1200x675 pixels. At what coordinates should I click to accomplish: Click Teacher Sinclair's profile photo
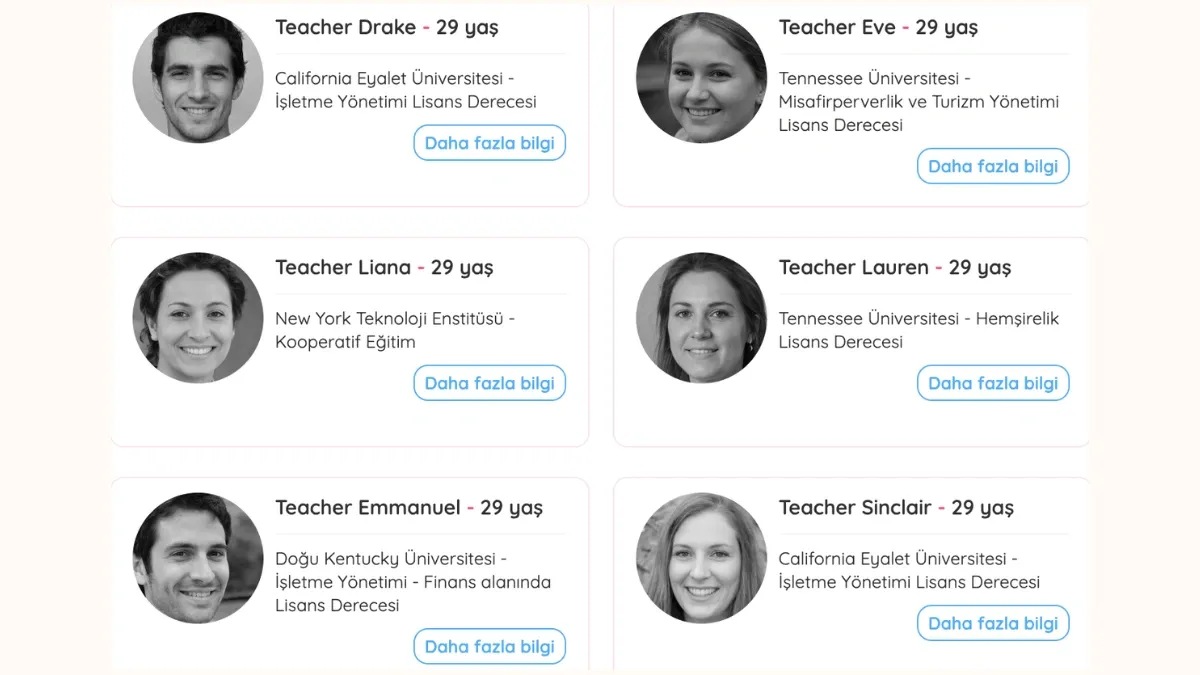(x=701, y=558)
